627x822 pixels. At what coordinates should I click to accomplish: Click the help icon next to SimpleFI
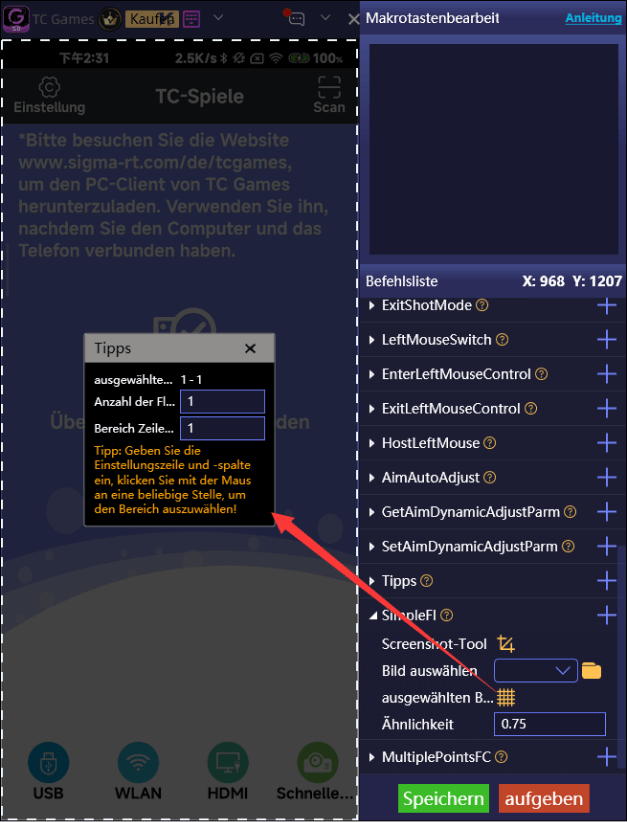(x=447, y=615)
